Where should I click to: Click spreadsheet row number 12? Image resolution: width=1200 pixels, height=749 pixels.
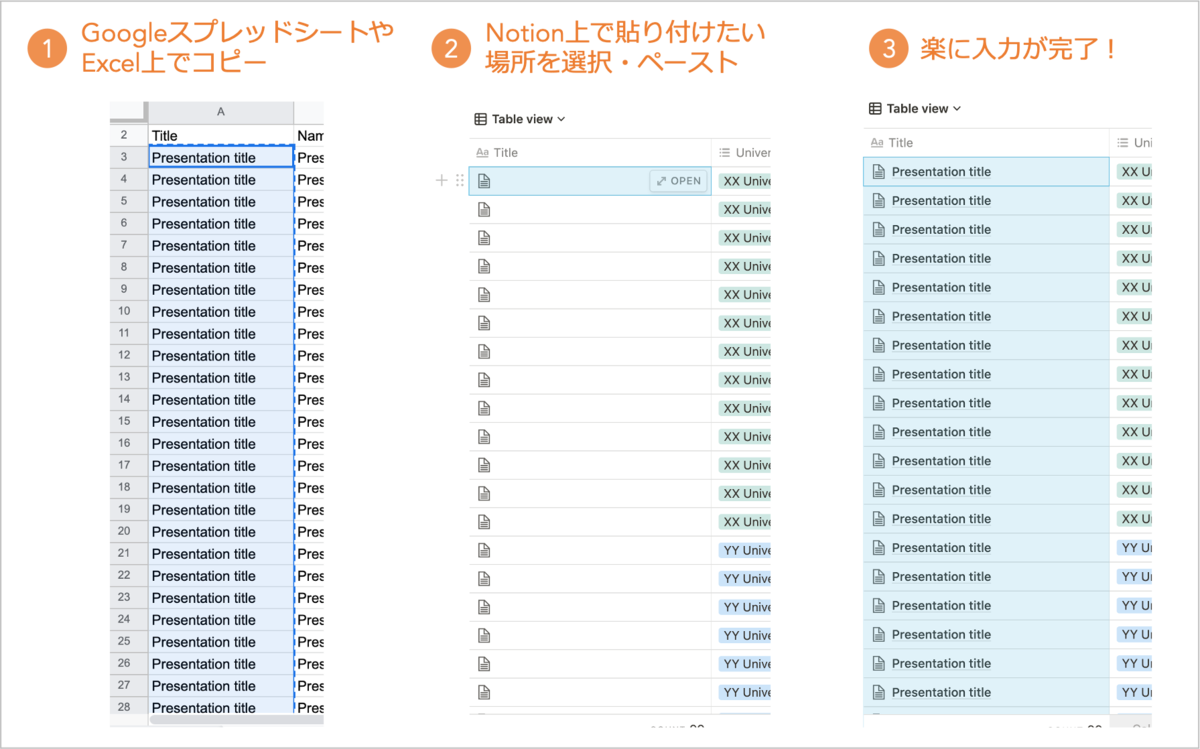point(129,355)
